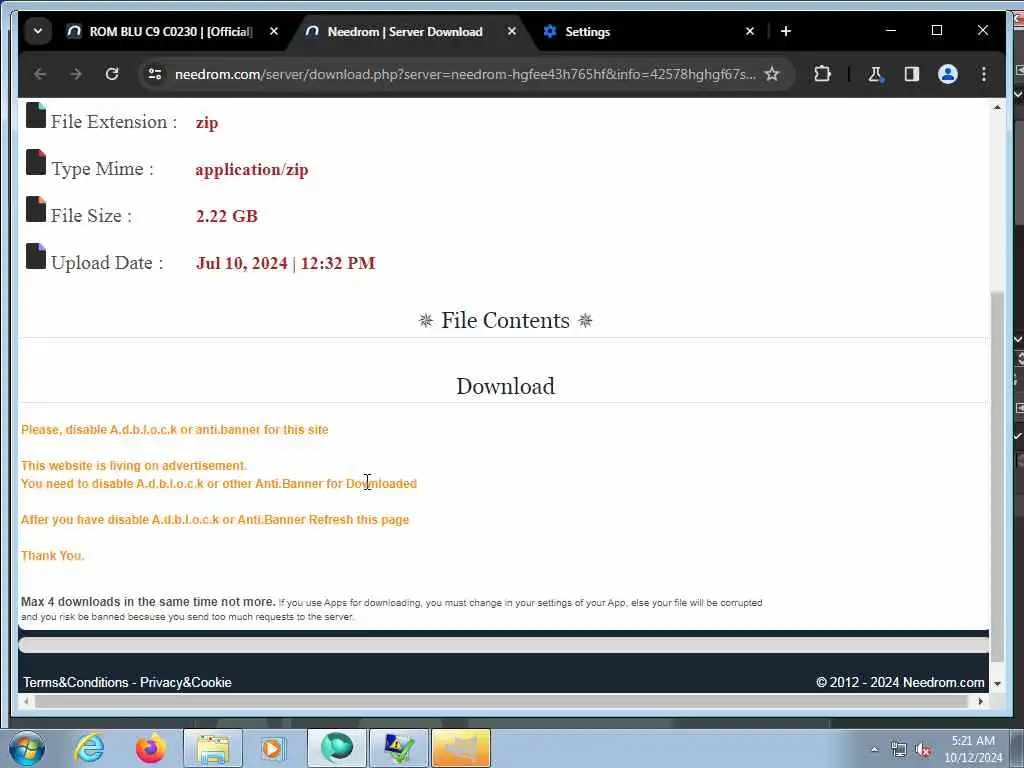
Task: Reload the current page
Action: pos(112,74)
